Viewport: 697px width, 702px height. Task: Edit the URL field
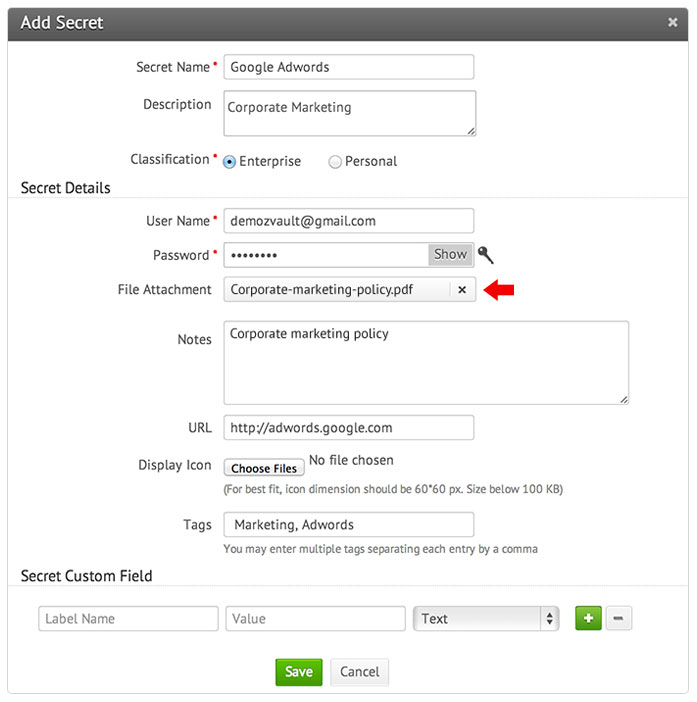(x=348, y=428)
